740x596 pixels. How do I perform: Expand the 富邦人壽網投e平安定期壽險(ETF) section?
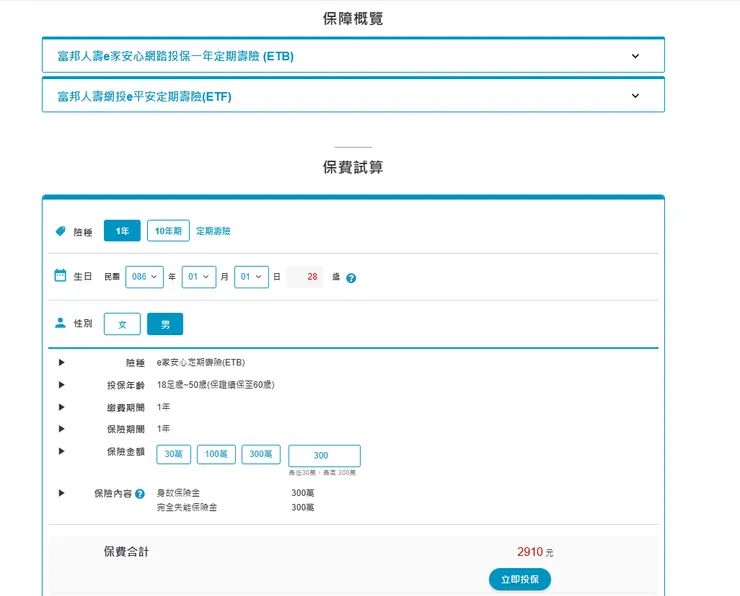(353, 96)
